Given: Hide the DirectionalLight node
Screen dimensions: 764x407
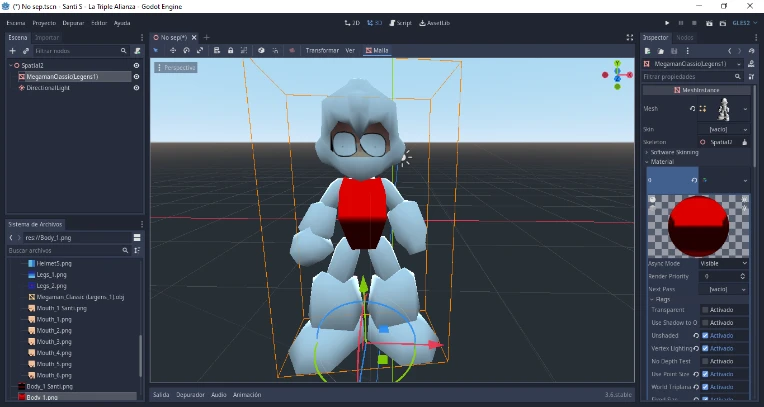Looking at the screenshot, I should [136, 88].
